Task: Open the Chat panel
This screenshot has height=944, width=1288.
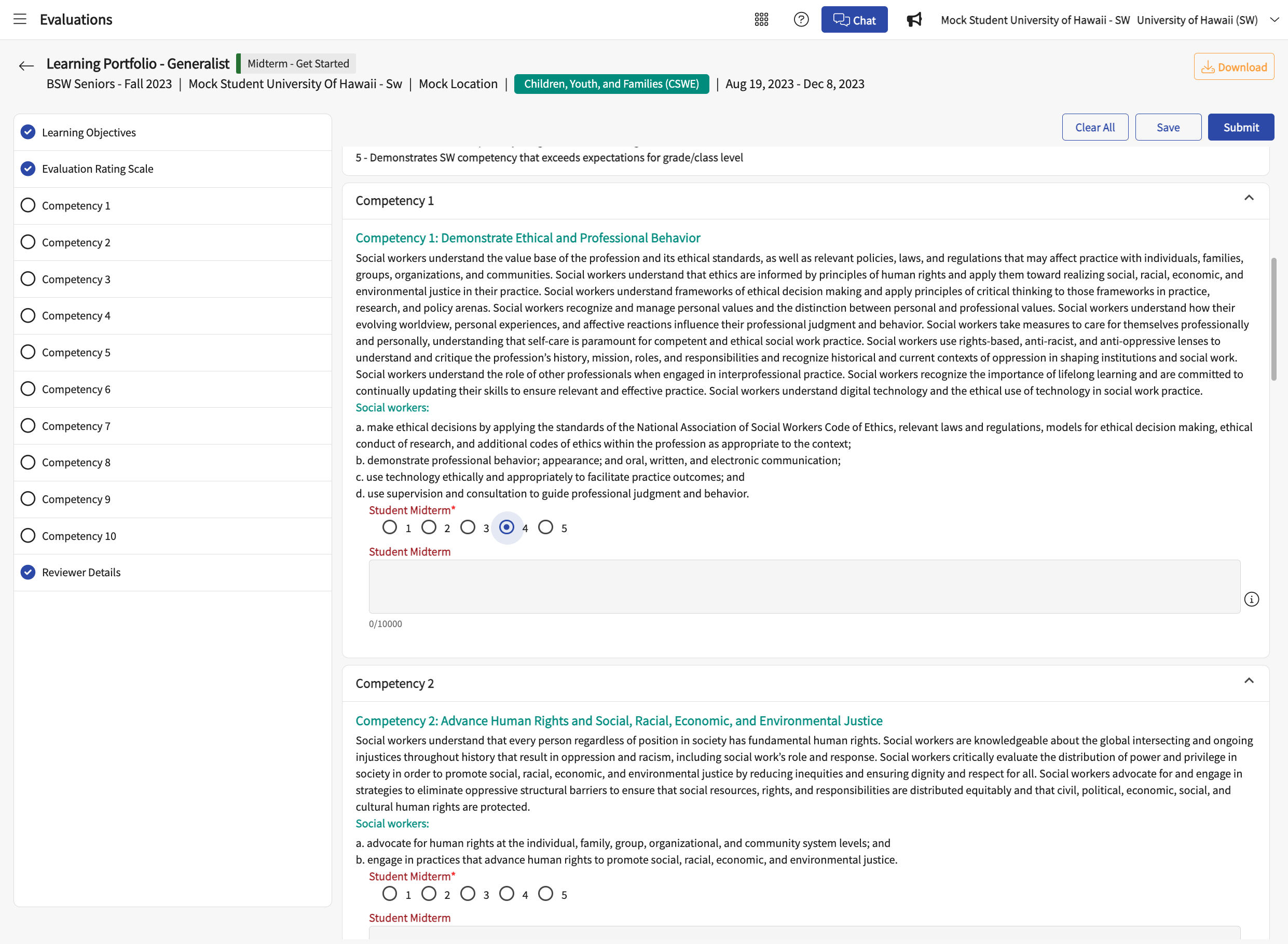Action: tap(854, 19)
